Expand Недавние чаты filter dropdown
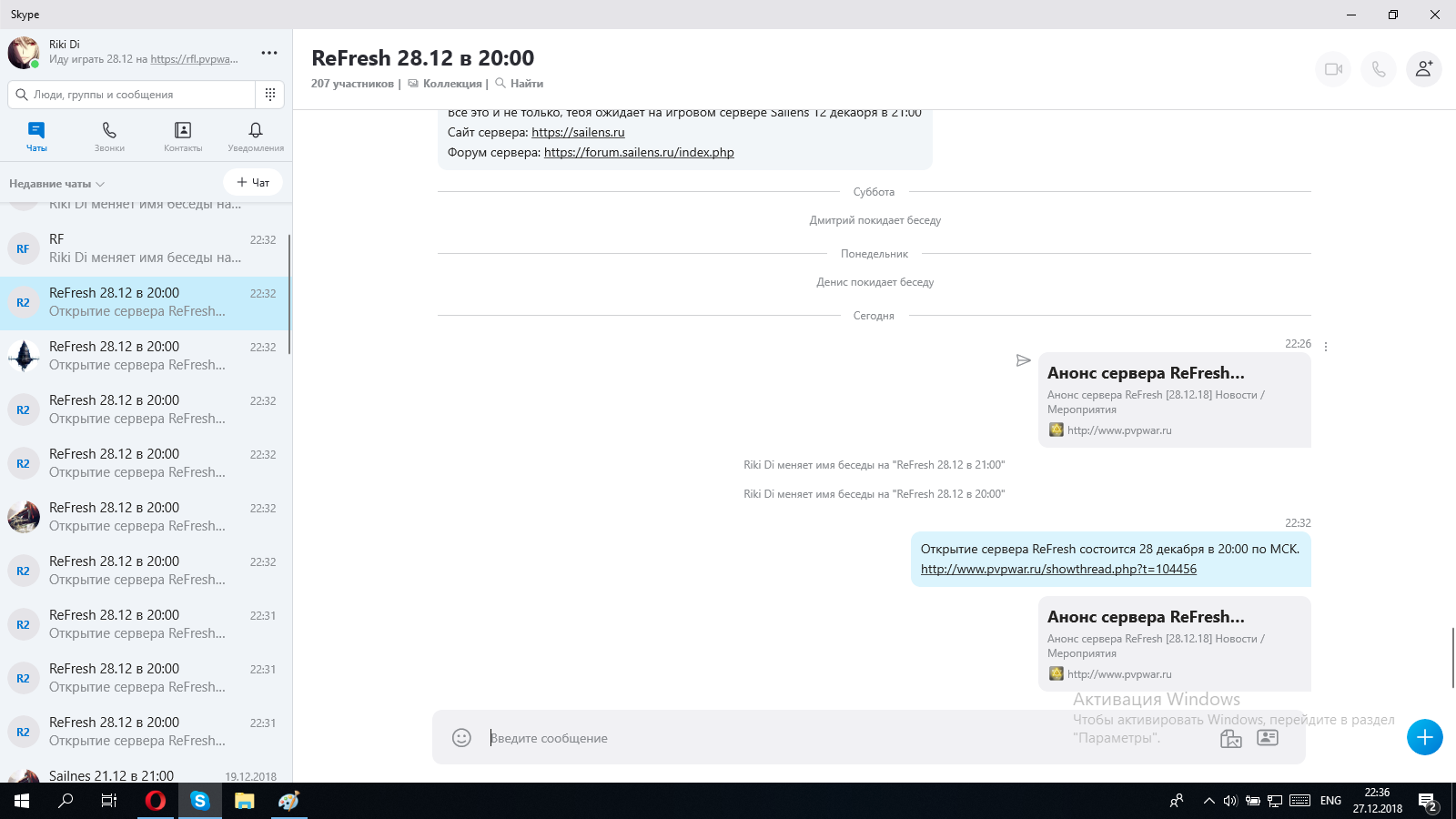Viewport: 1456px width, 819px height. point(56,184)
